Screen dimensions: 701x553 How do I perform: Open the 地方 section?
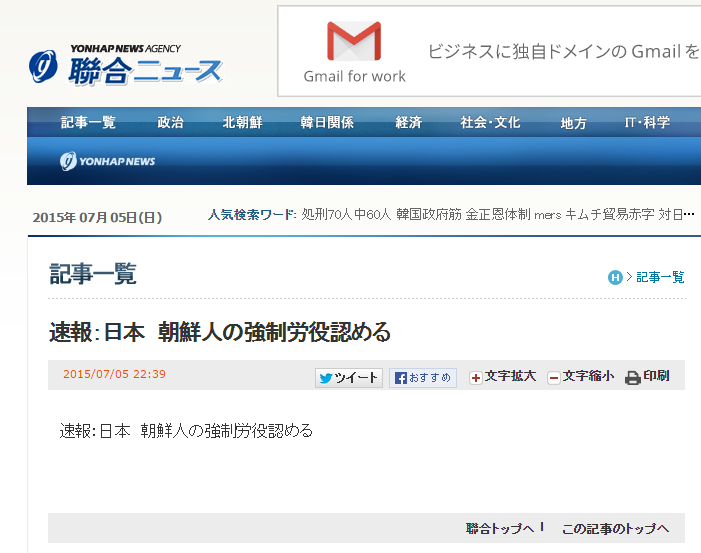coord(573,122)
